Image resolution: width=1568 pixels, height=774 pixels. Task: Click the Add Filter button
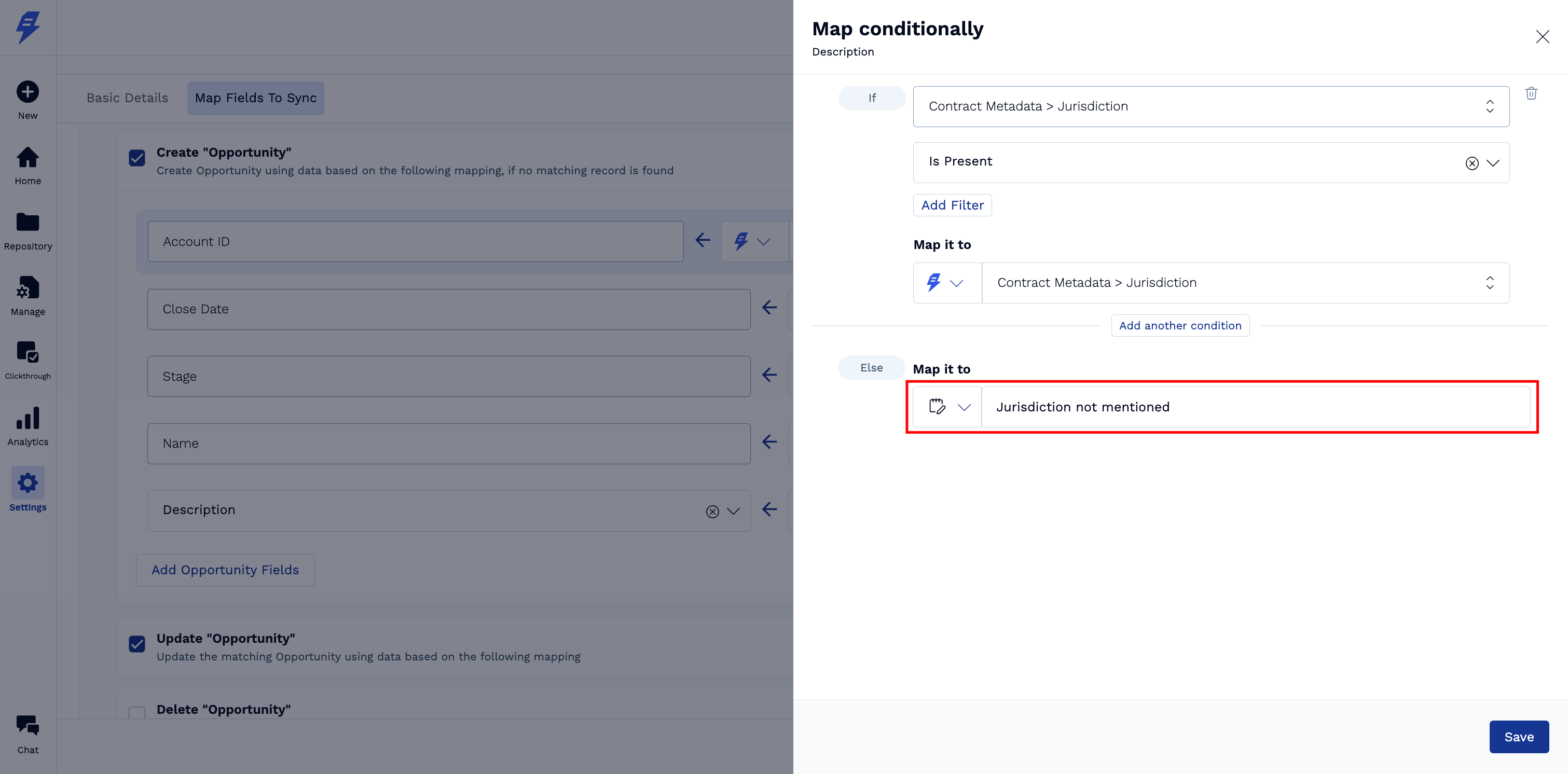(x=952, y=205)
